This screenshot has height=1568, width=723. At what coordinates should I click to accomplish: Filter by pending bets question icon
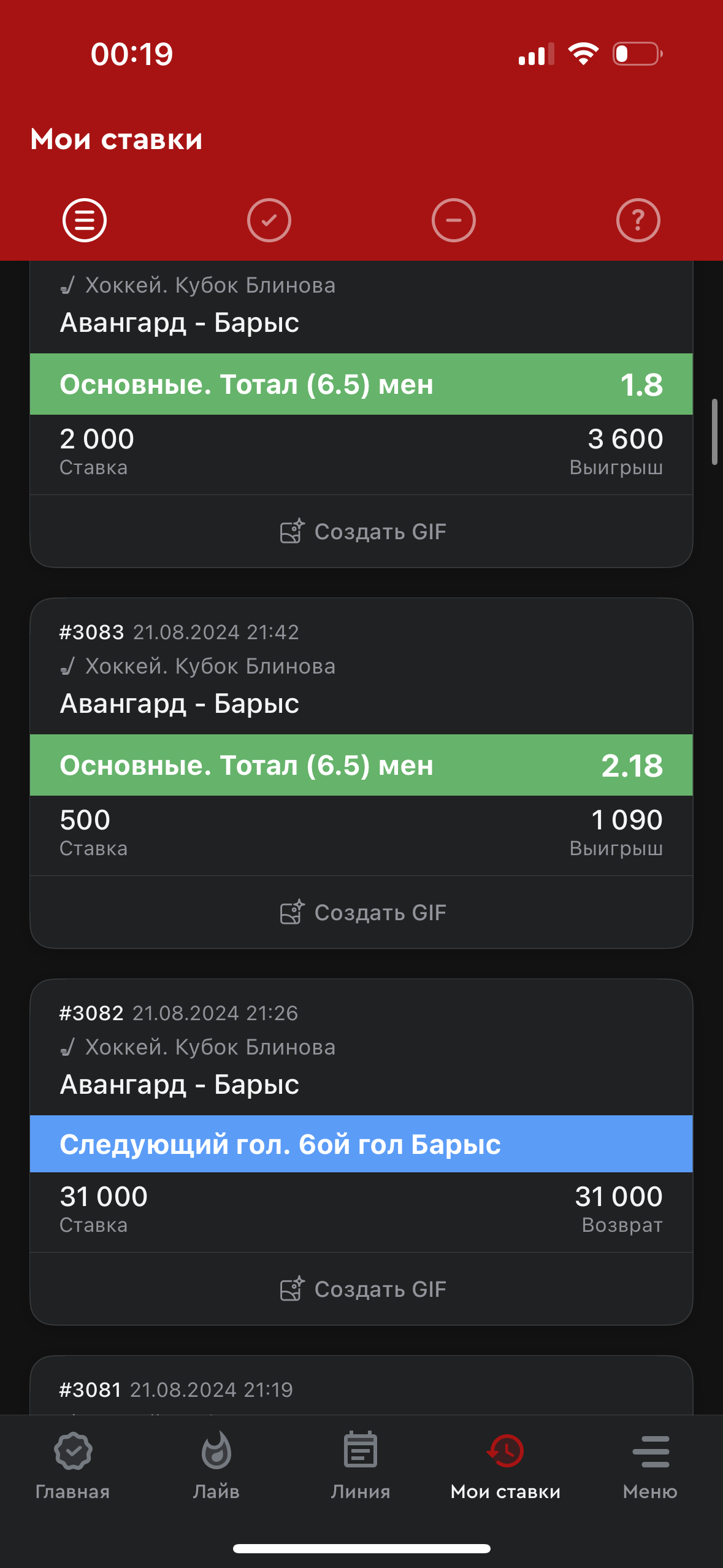638,220
